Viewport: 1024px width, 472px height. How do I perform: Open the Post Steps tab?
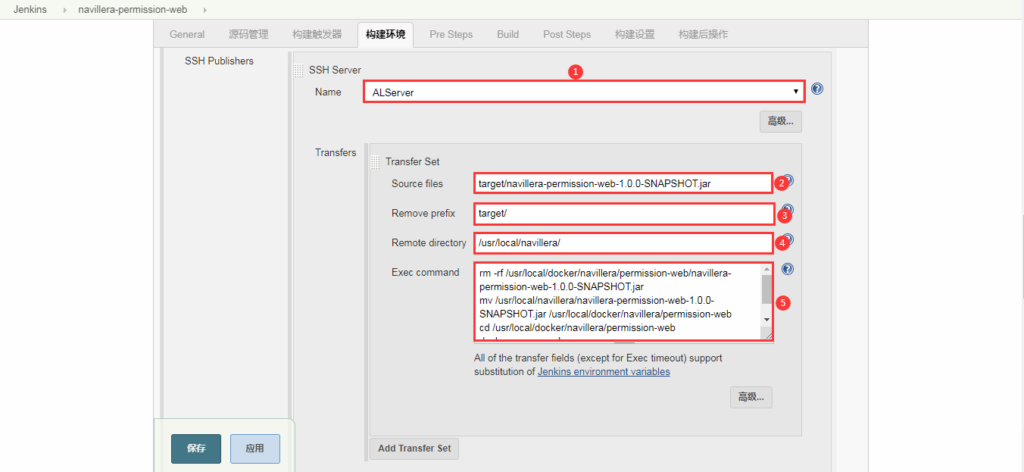pos(567,34)
